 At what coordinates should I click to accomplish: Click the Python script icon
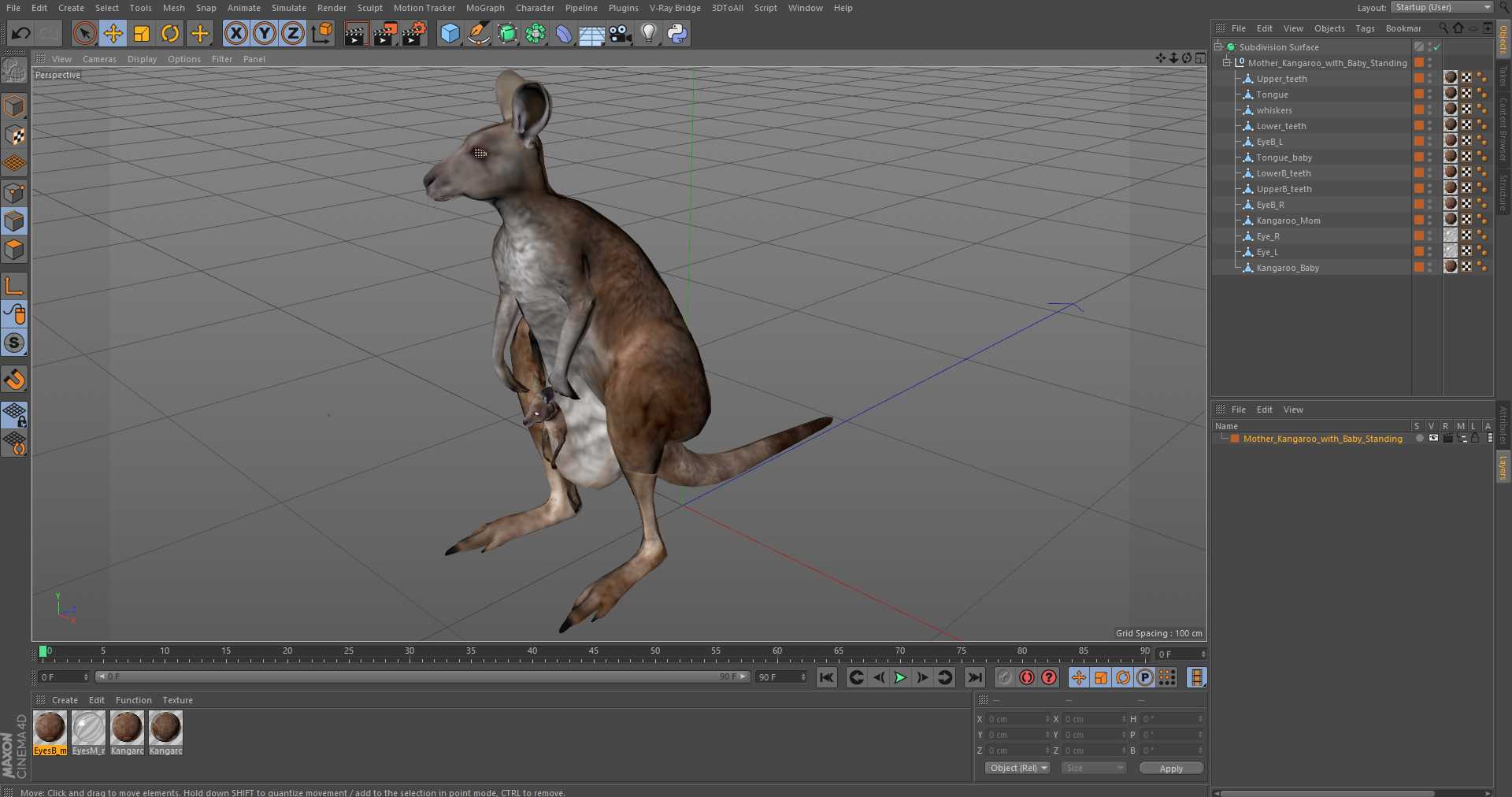tap(677, 33)
